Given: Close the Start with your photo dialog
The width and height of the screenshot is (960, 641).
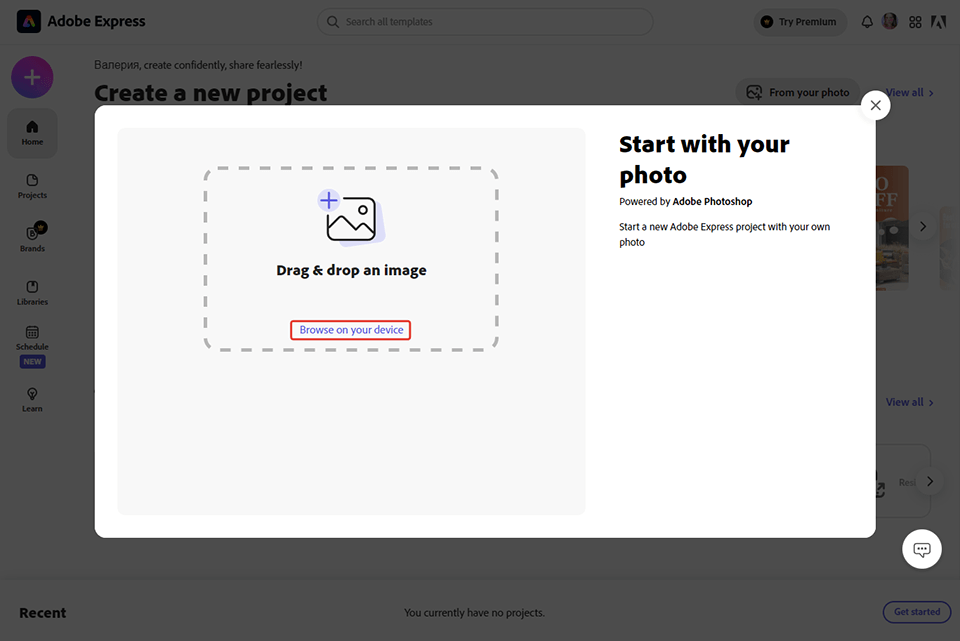Looking at the screenshot, I should 876,105.
